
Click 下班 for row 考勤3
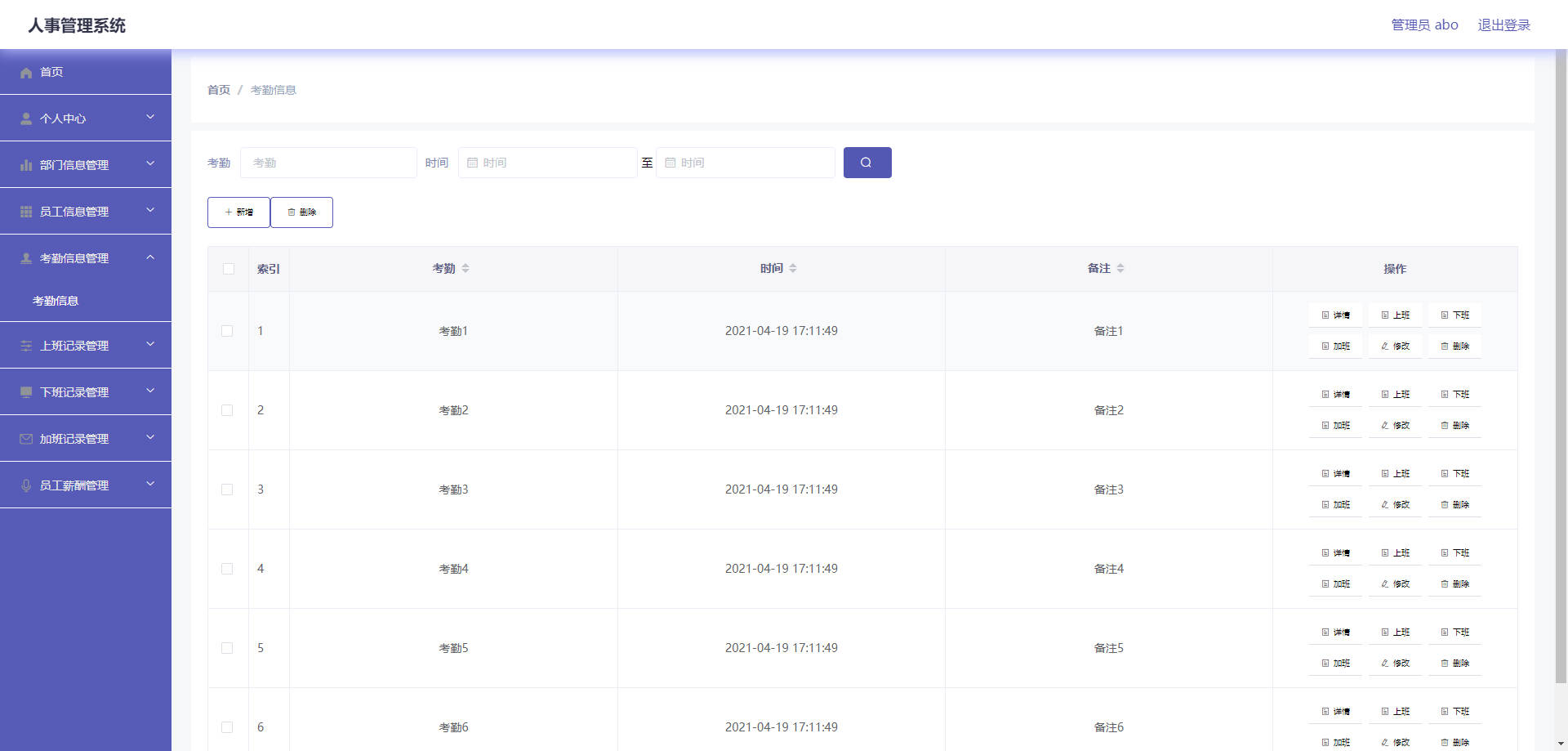tap(1454, 473)
